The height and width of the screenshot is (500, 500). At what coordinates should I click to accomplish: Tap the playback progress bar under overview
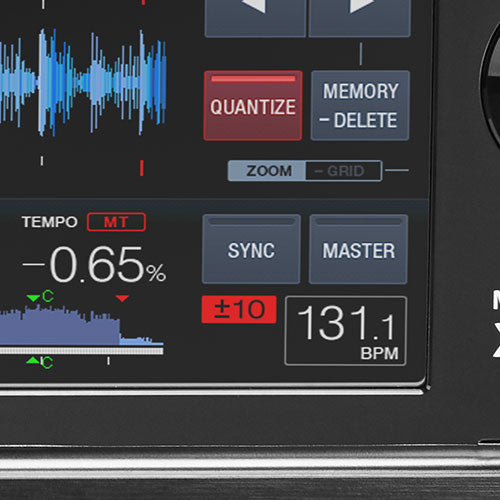click(x=82, y=351)
